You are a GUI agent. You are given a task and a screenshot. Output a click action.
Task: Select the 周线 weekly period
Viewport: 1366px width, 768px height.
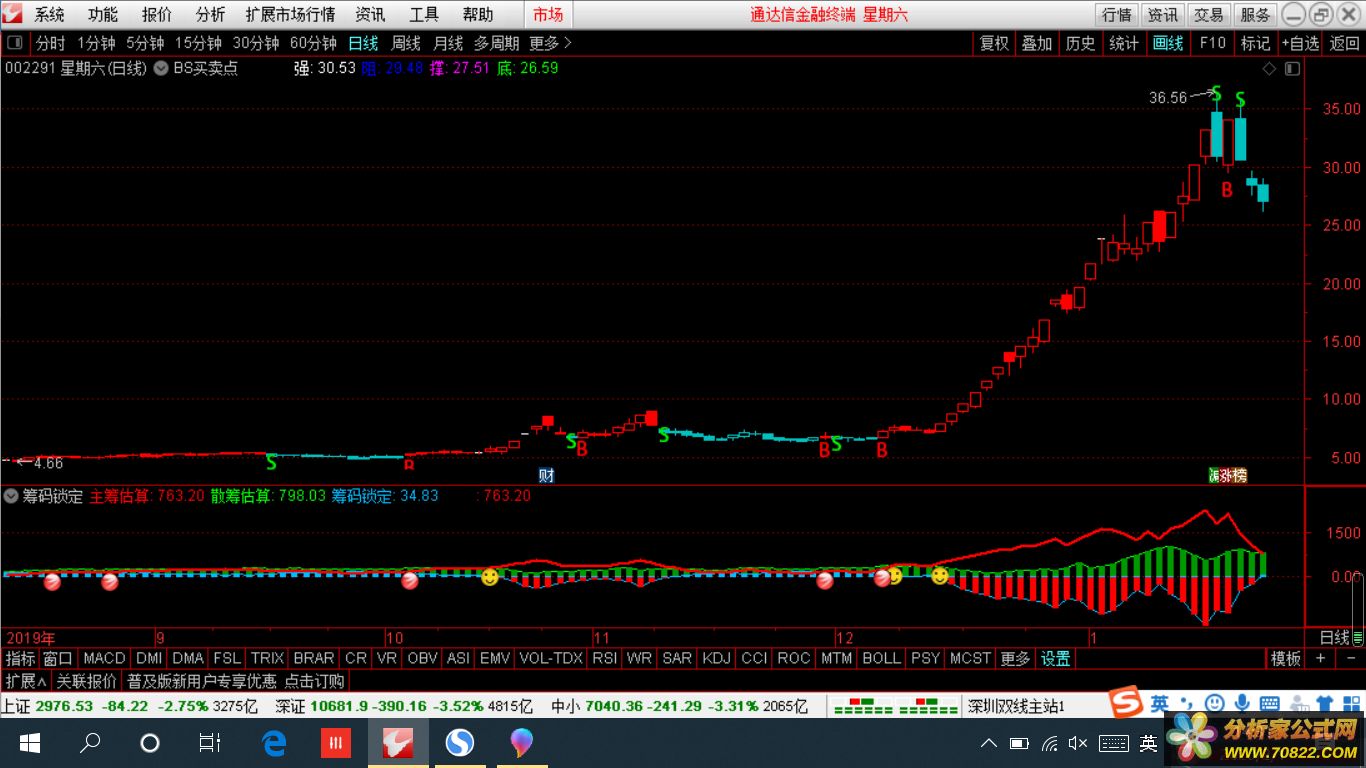(x=406, y=43)
